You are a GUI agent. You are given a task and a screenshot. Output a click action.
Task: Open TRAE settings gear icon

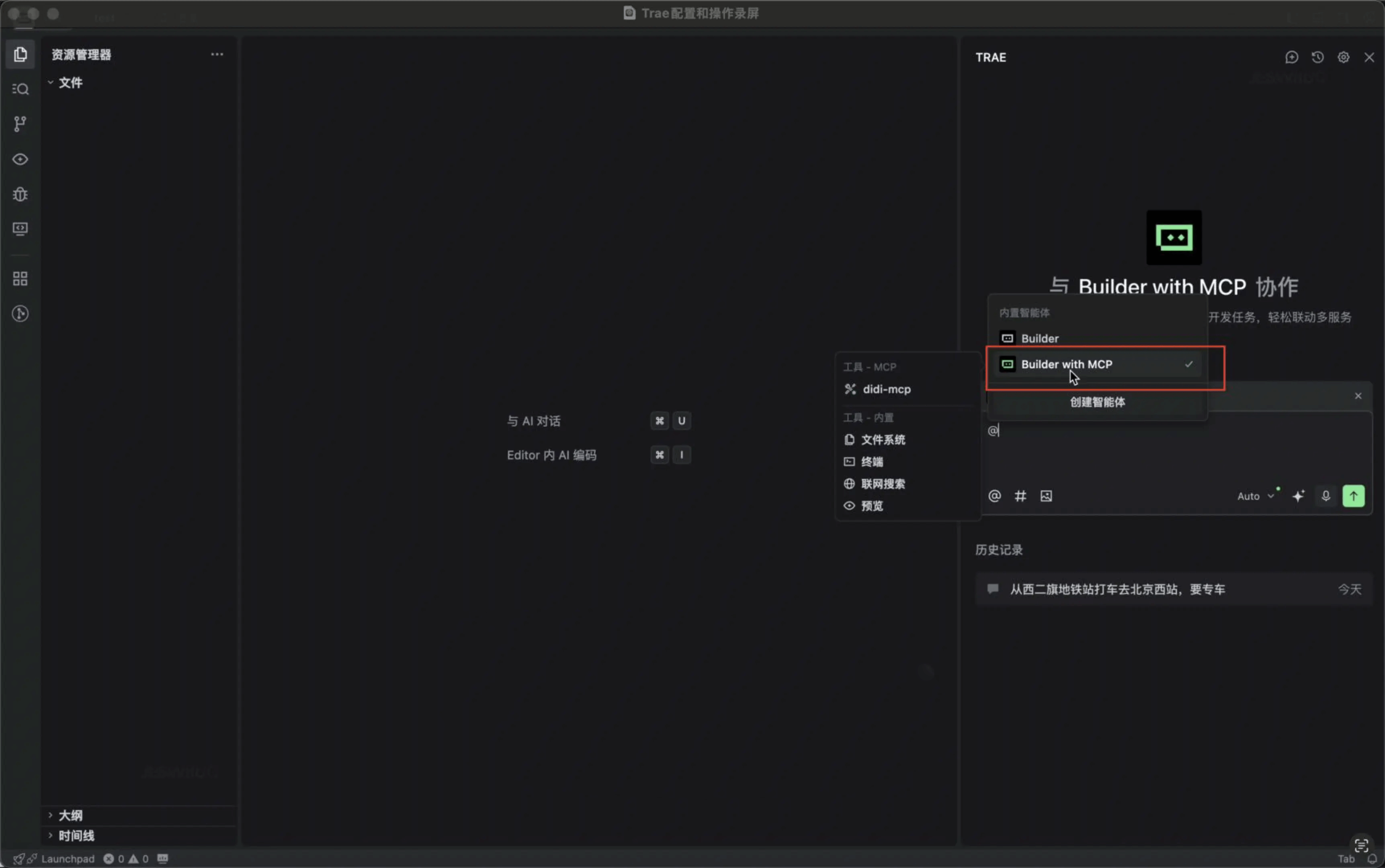tap(1343, 57)
